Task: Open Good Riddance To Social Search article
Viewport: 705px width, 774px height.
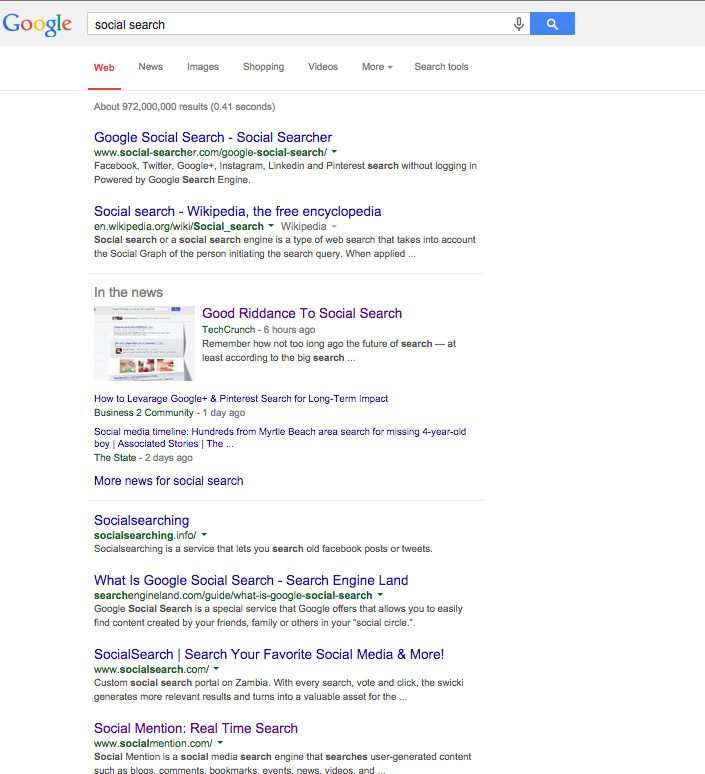Action: click(301, 313)
